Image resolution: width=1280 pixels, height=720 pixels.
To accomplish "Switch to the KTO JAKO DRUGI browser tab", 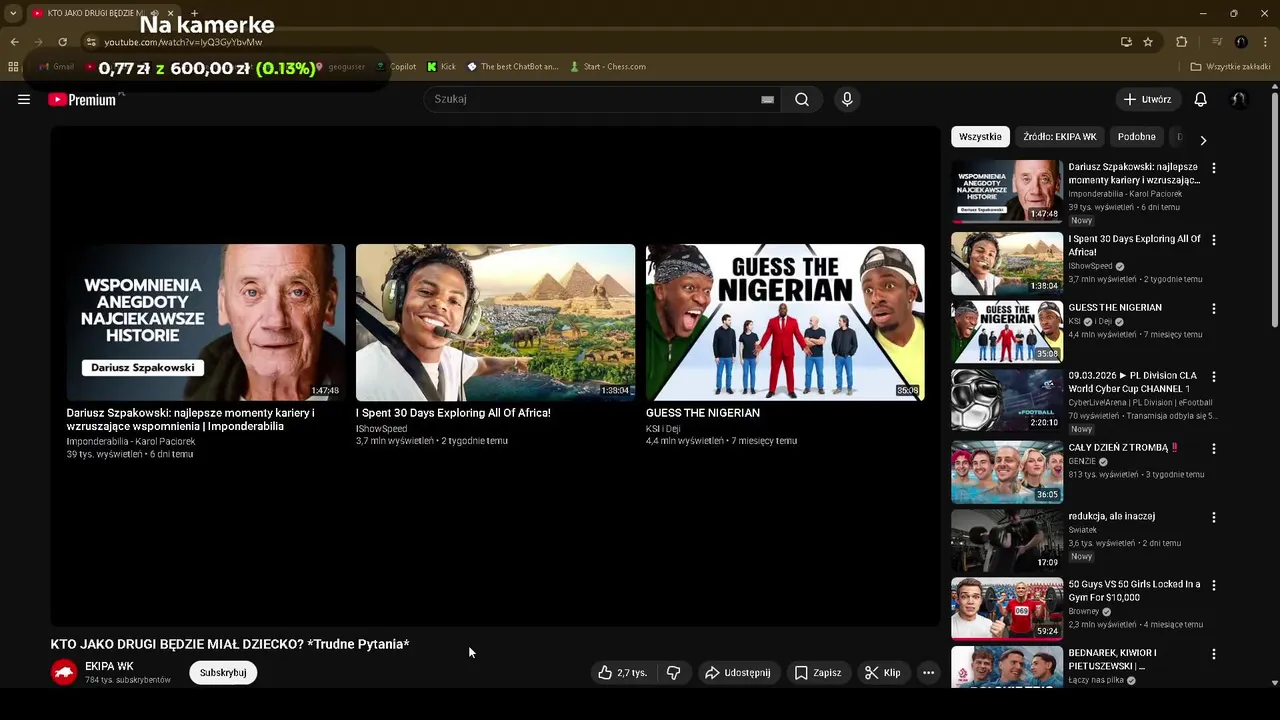I will click(x=95, y=13).
